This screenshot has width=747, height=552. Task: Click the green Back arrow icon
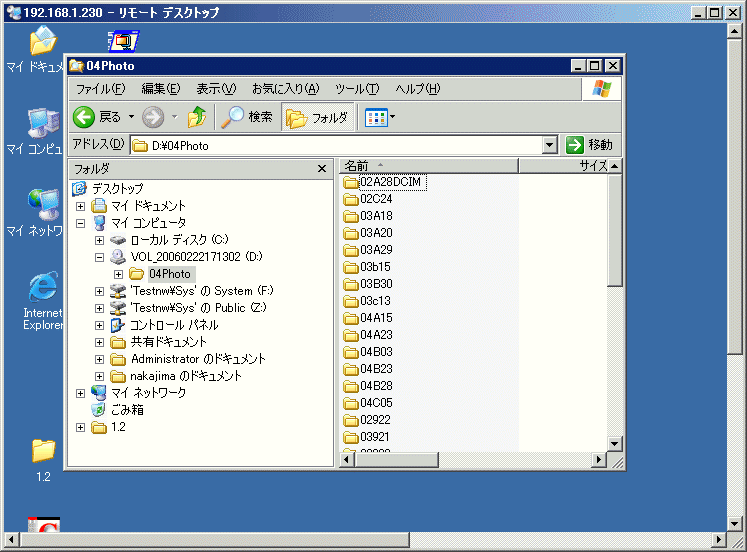(x=84, y=117)
